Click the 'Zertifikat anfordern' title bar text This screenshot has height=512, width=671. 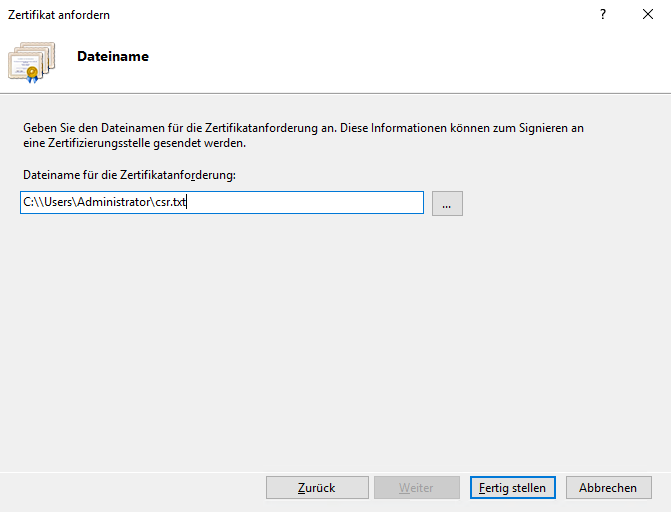[59, 15]
